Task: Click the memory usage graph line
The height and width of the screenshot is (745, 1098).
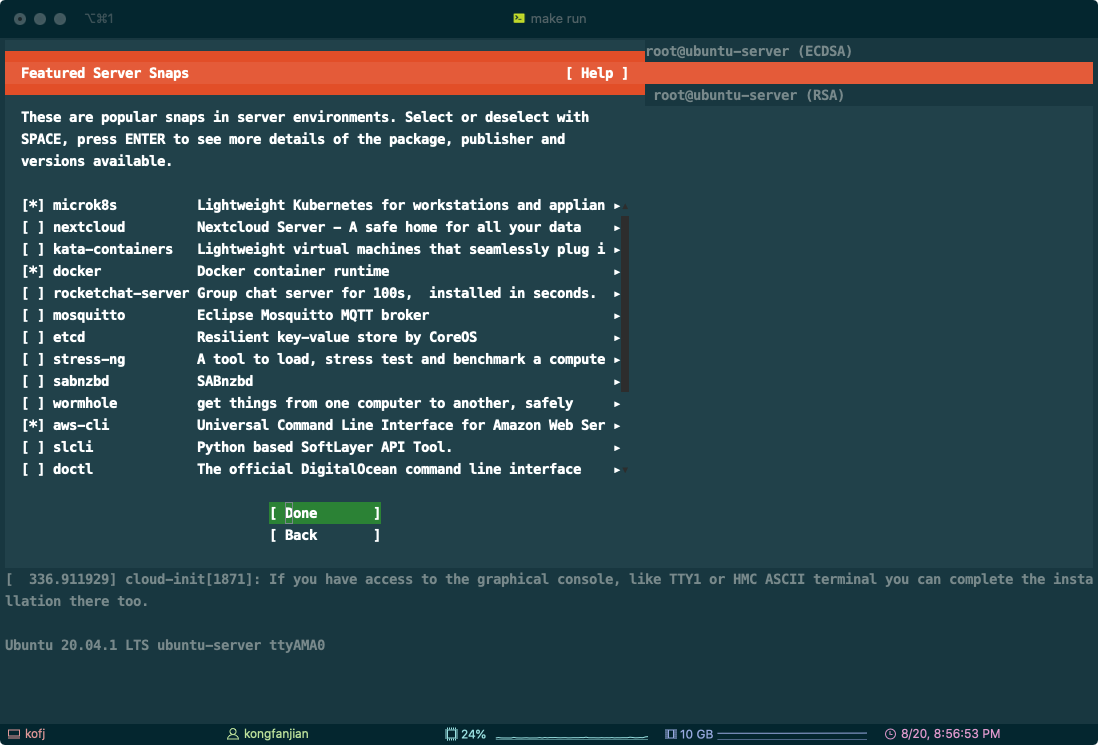Action: point(787,736)
